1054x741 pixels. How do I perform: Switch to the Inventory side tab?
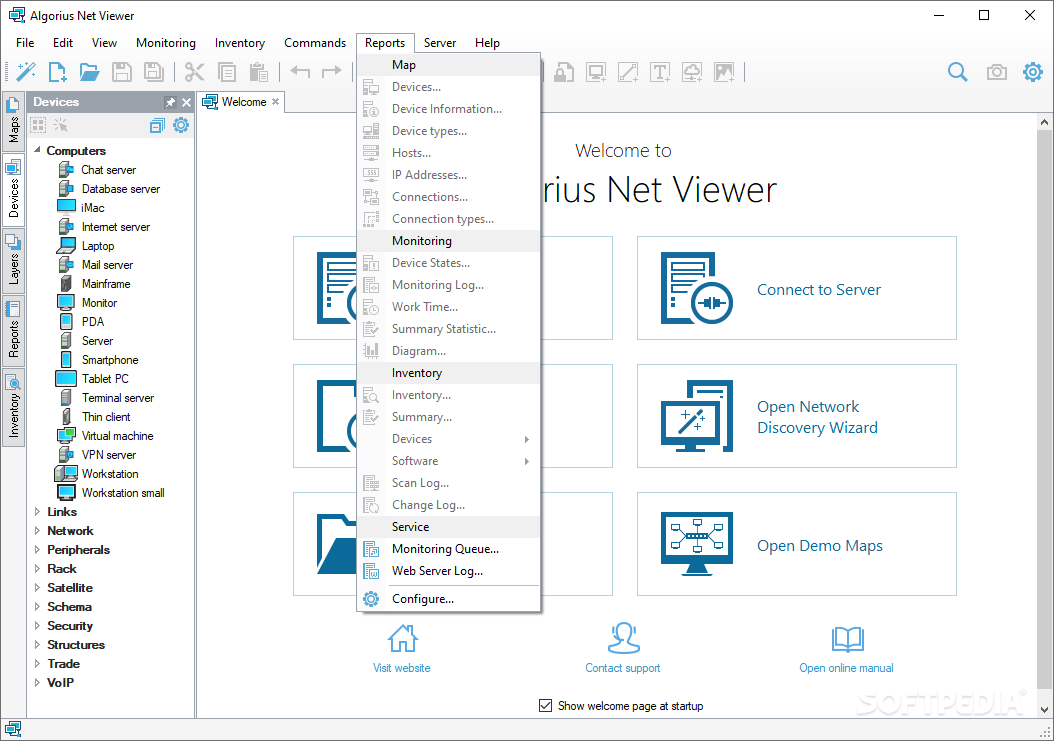coord(13,407)
